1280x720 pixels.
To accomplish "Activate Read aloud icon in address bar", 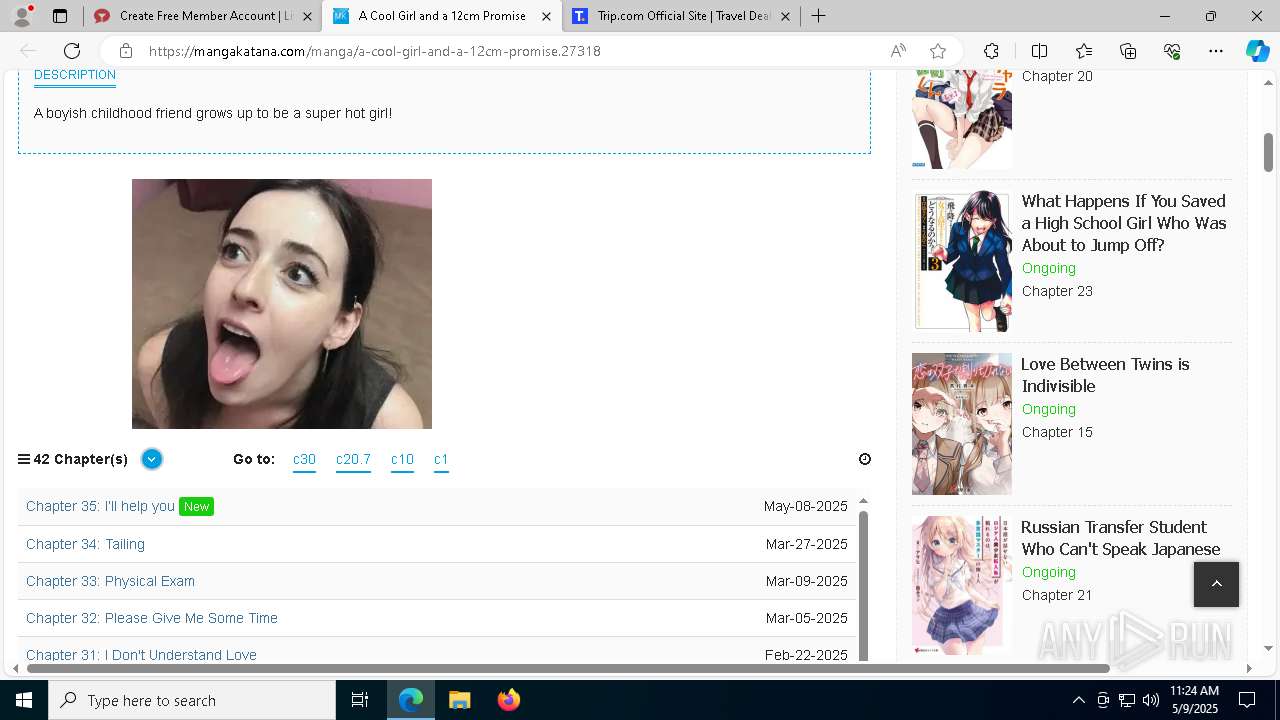I will [x=898, y=51].
